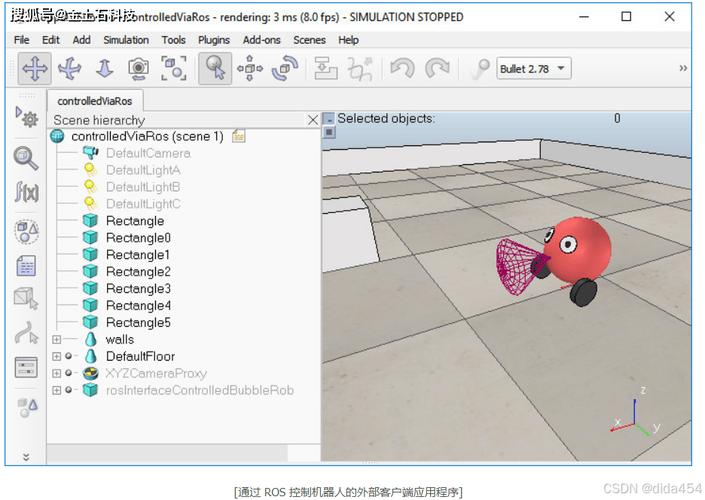Open the user parameters f(x) icon

click(x=26, y=192)
